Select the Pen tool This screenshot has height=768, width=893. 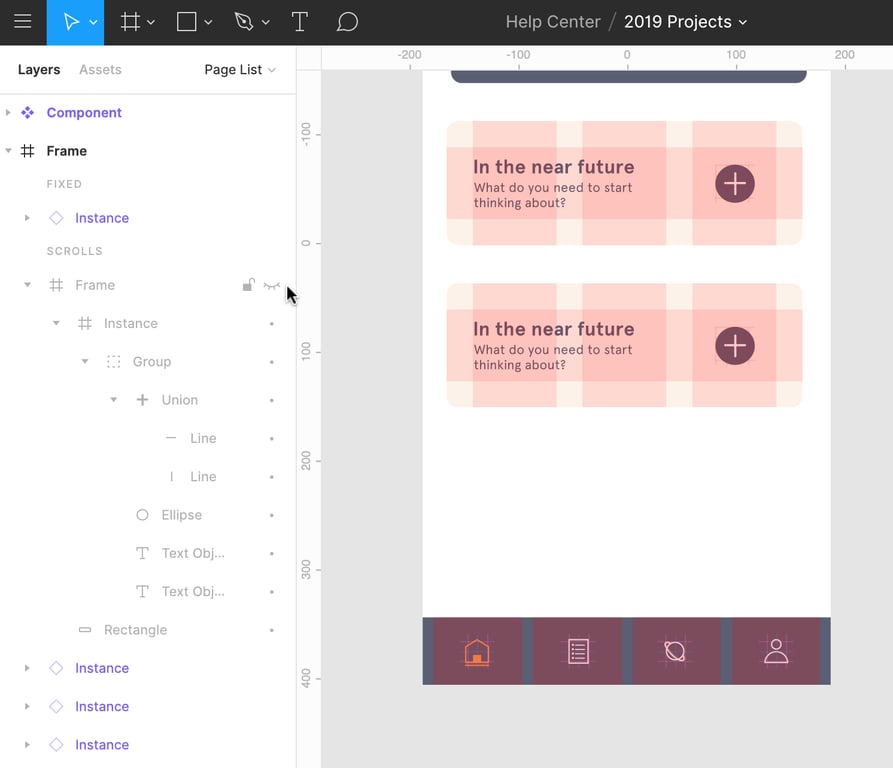[x=244, y=22]
